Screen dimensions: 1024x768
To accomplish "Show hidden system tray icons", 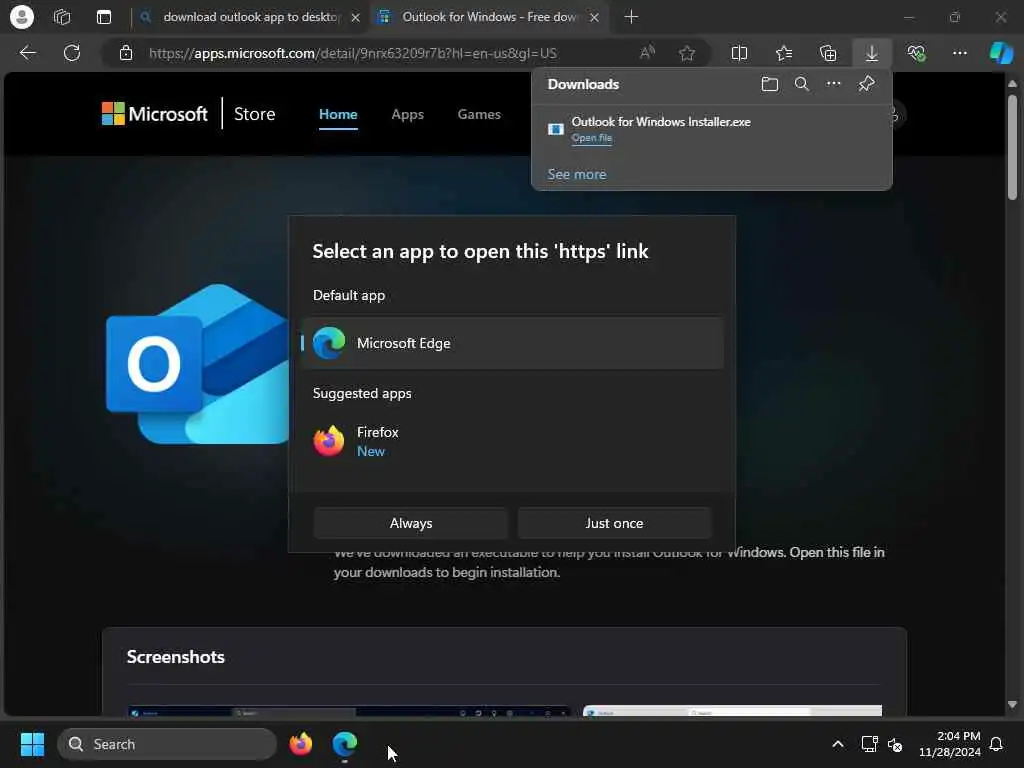I will pyautogui.click(x=838, y=744).
